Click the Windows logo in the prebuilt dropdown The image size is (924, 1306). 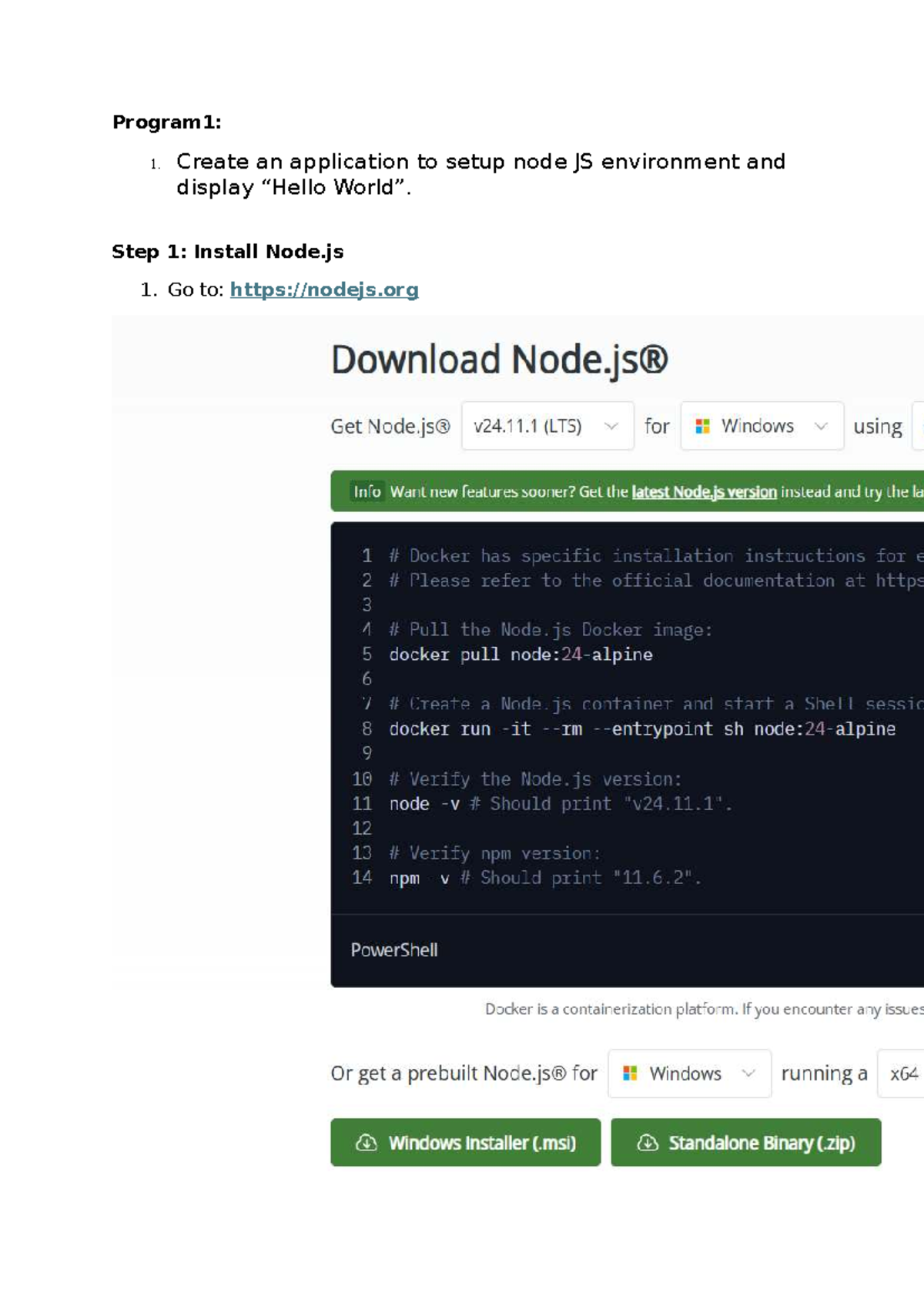pyautogui.click(x=630, y=1073)
